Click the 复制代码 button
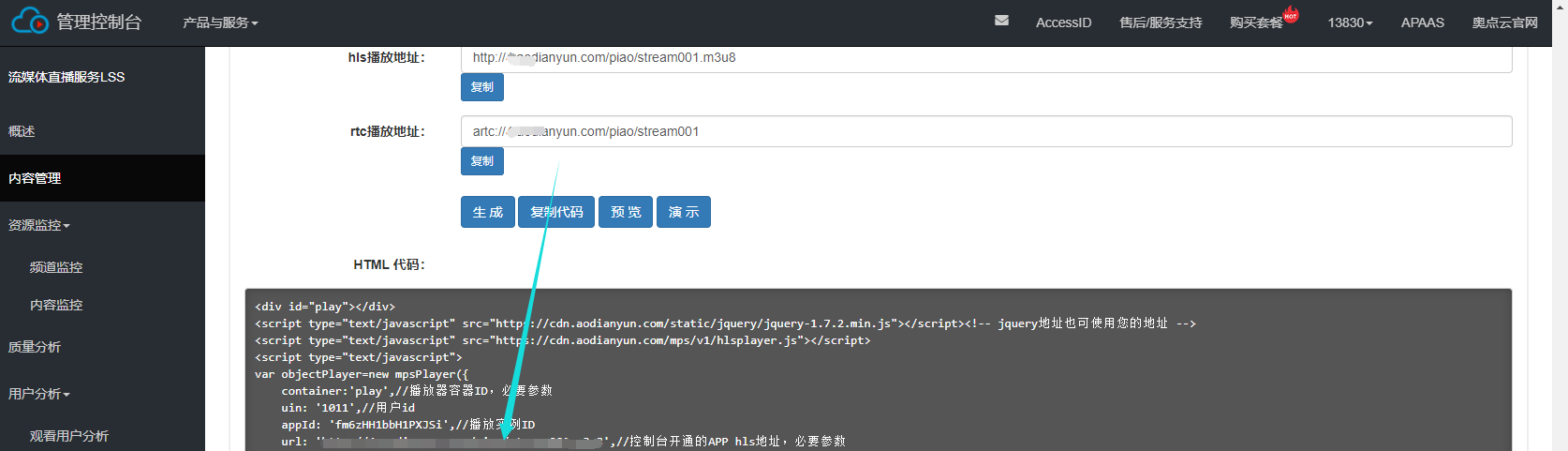This screenshot has height=451, width=1568. (556, 212)
